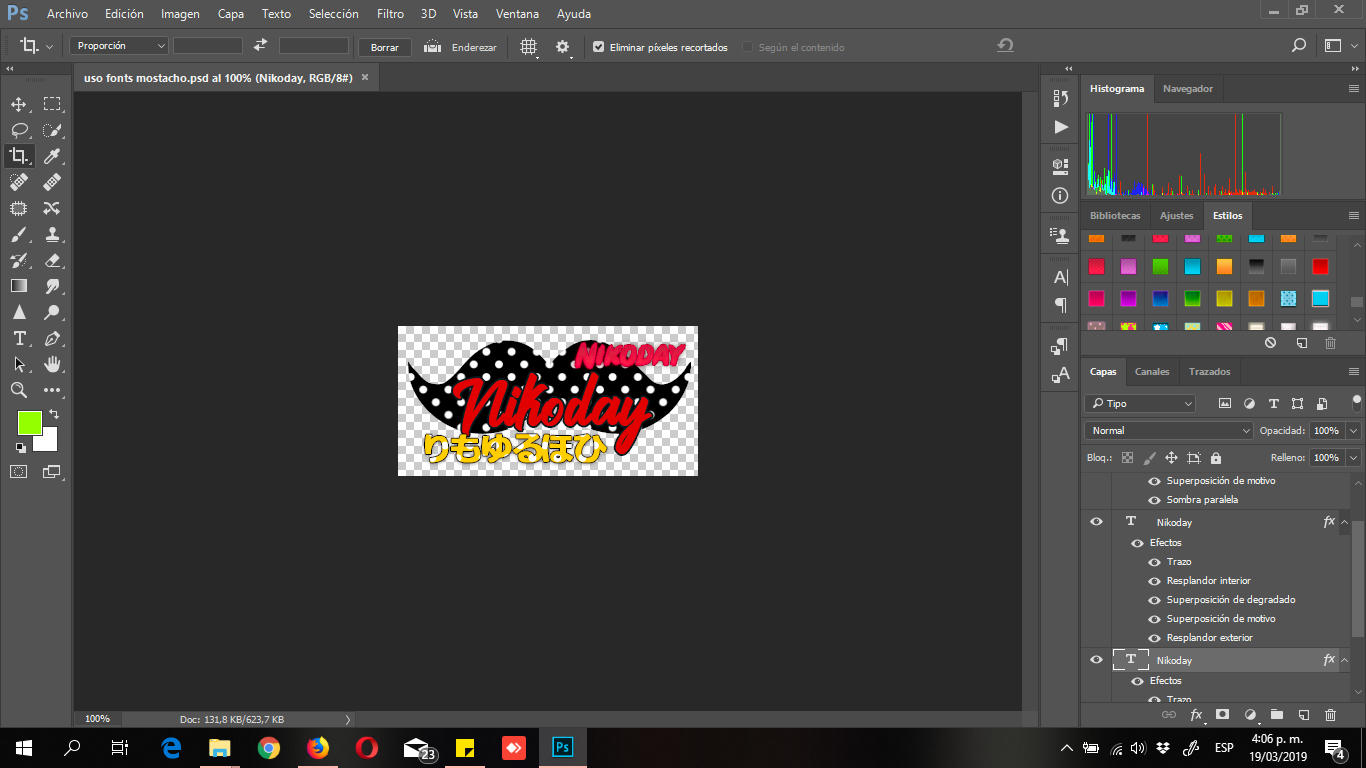Hide the Resplandor exterior effect
Image resolution: width=1366 pixels, height=768 pixels.
point(1154,638)
